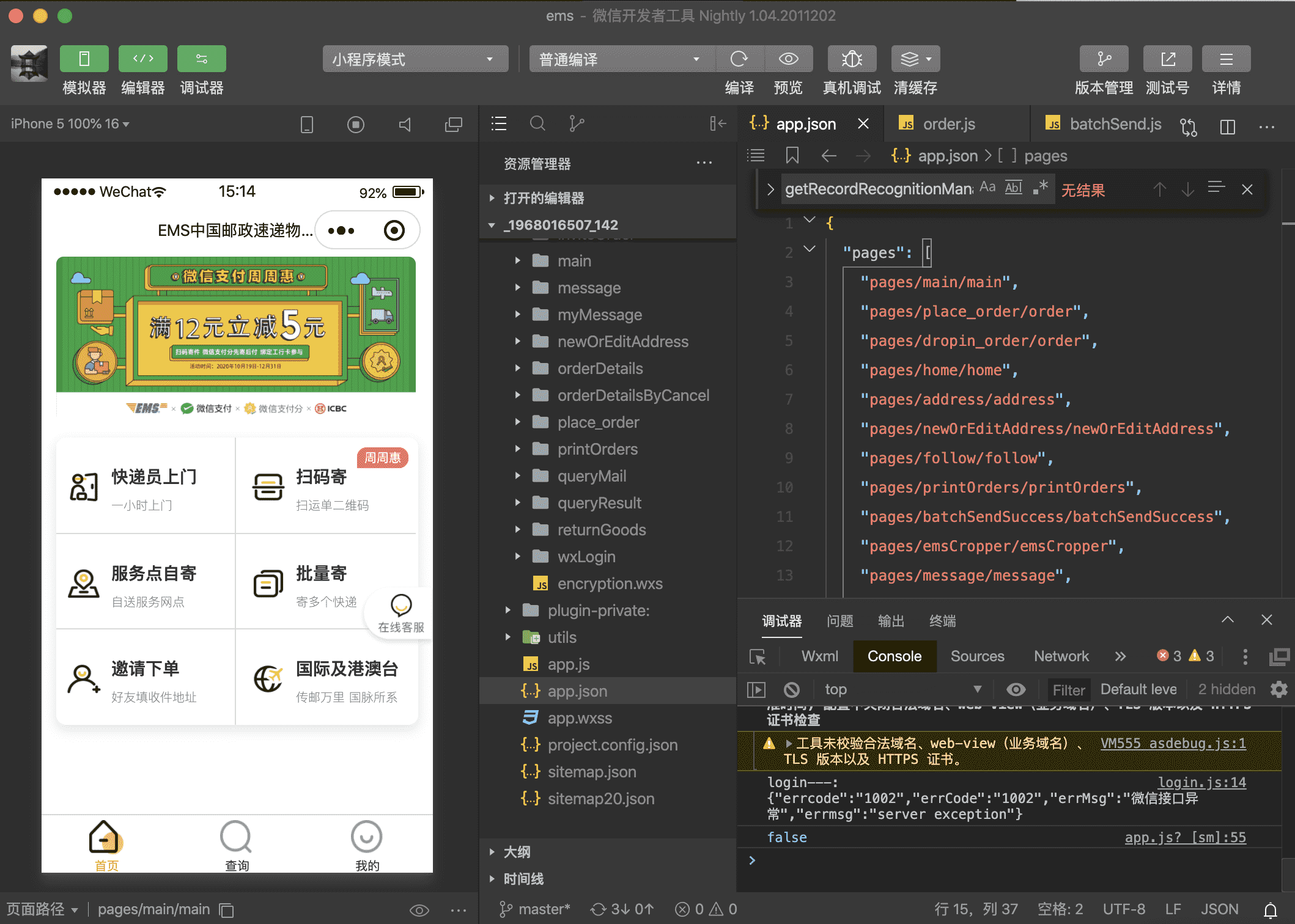Expand the 大纲 outline section
The width and height of the screenshot is (1295, 924).
608,852
